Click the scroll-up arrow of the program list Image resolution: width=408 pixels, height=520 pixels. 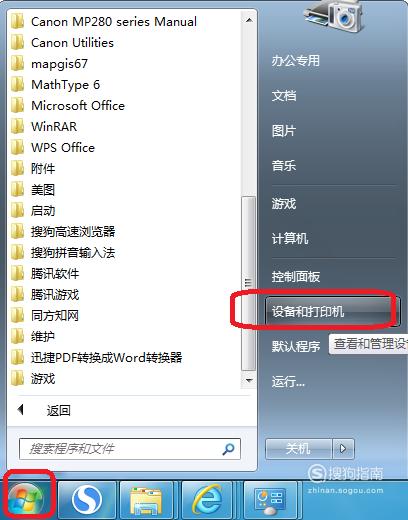[x=248, y=20]
